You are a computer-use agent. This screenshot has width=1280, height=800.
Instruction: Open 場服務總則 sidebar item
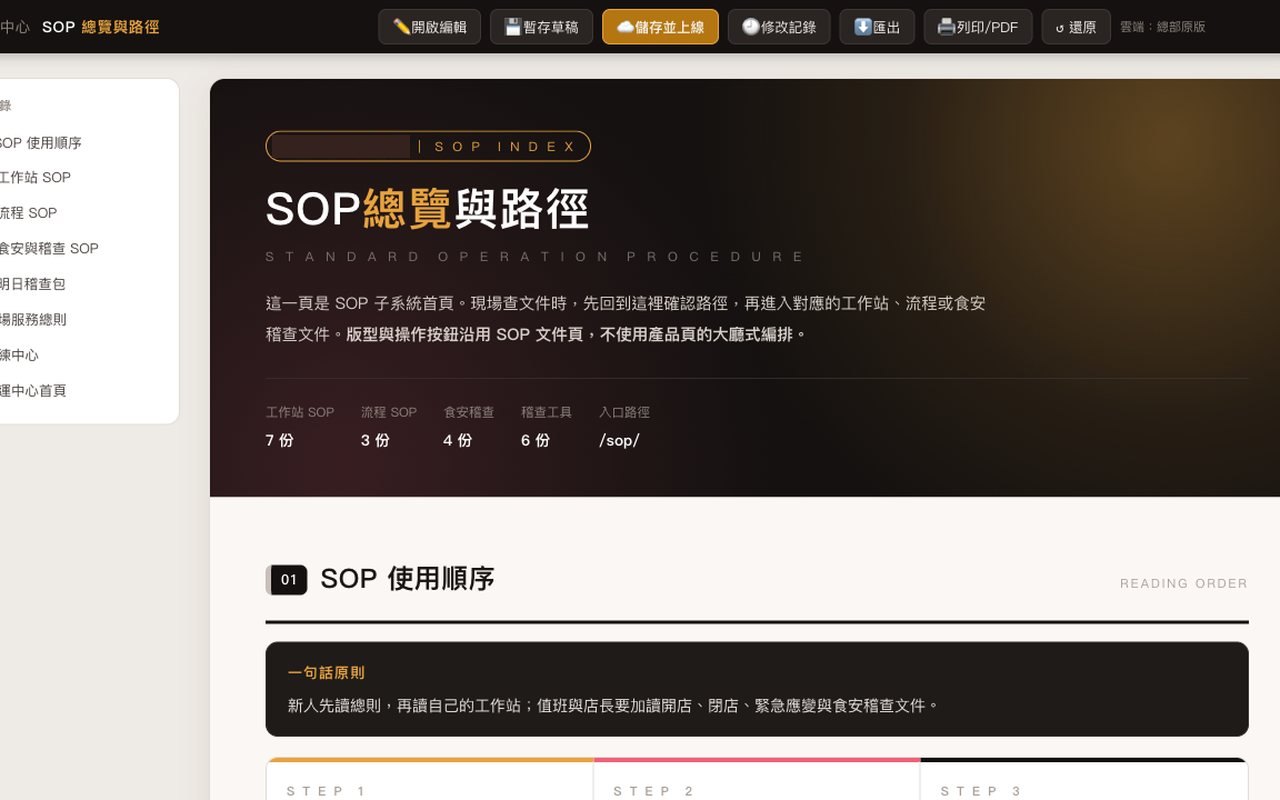33,319
